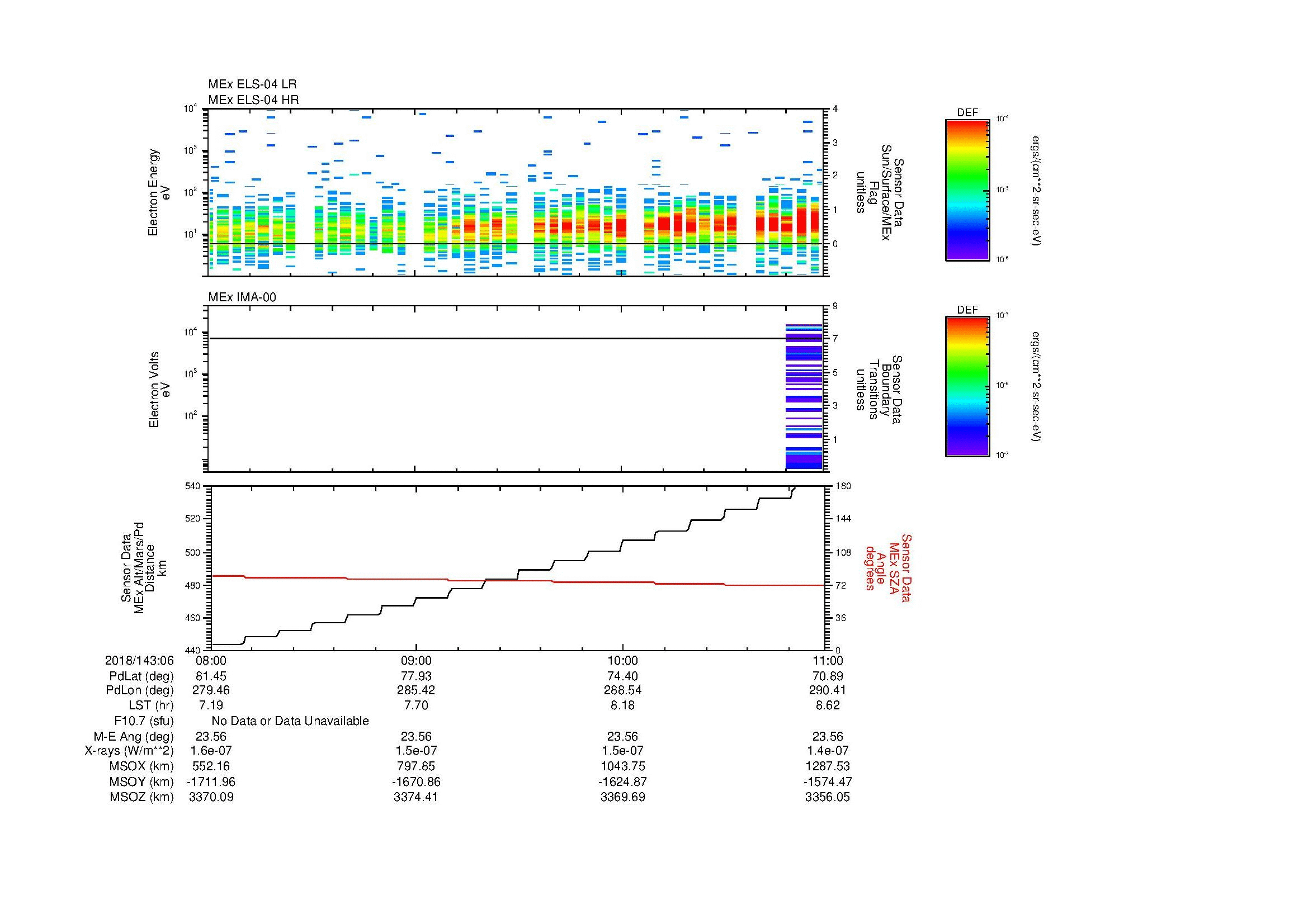Click the Electron Energy eV axis label

tap(159, 192)
